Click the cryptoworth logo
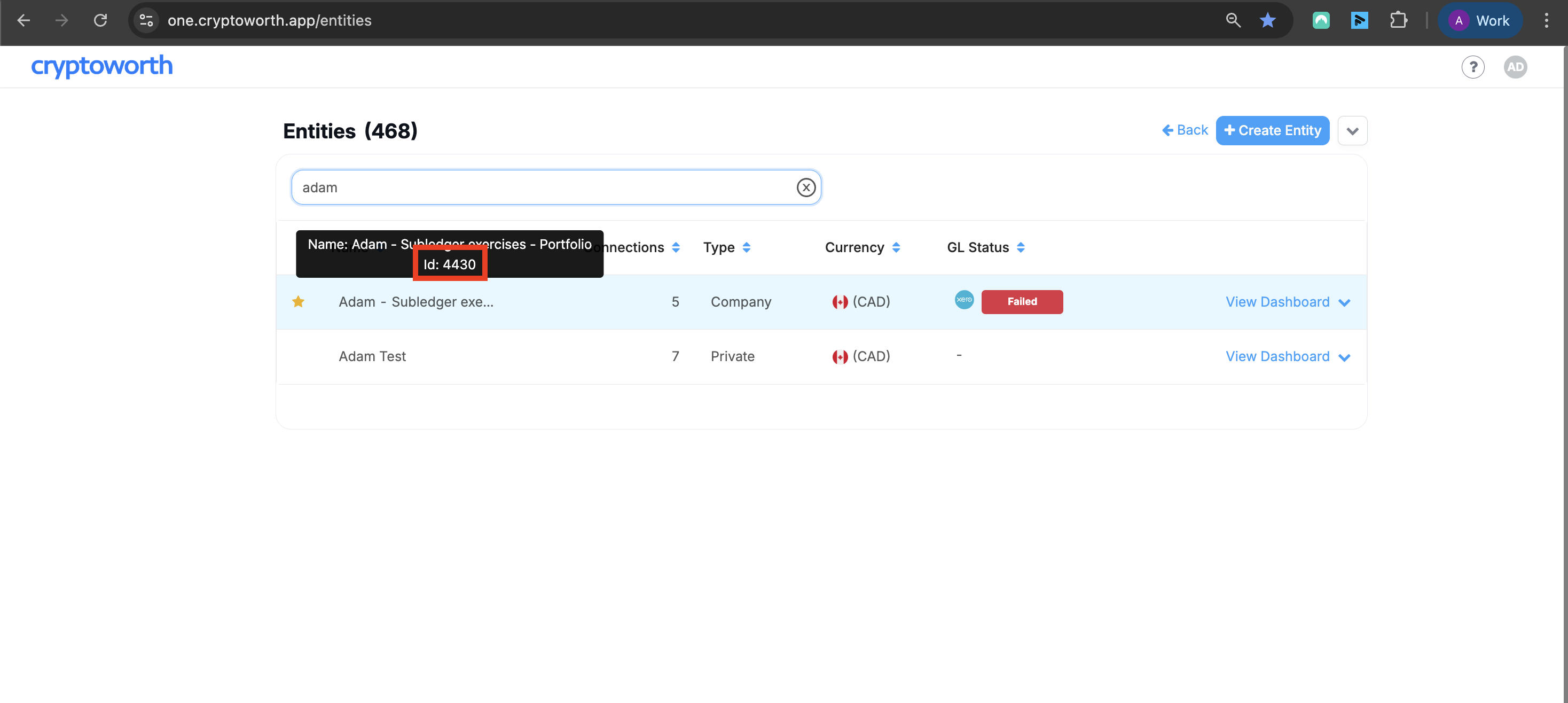Screen dimensions: 1568x703 [101, 66]
